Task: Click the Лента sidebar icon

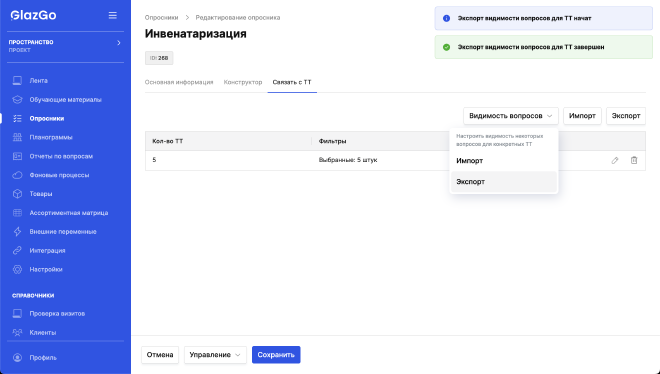Action: click(x=17, y=80)
